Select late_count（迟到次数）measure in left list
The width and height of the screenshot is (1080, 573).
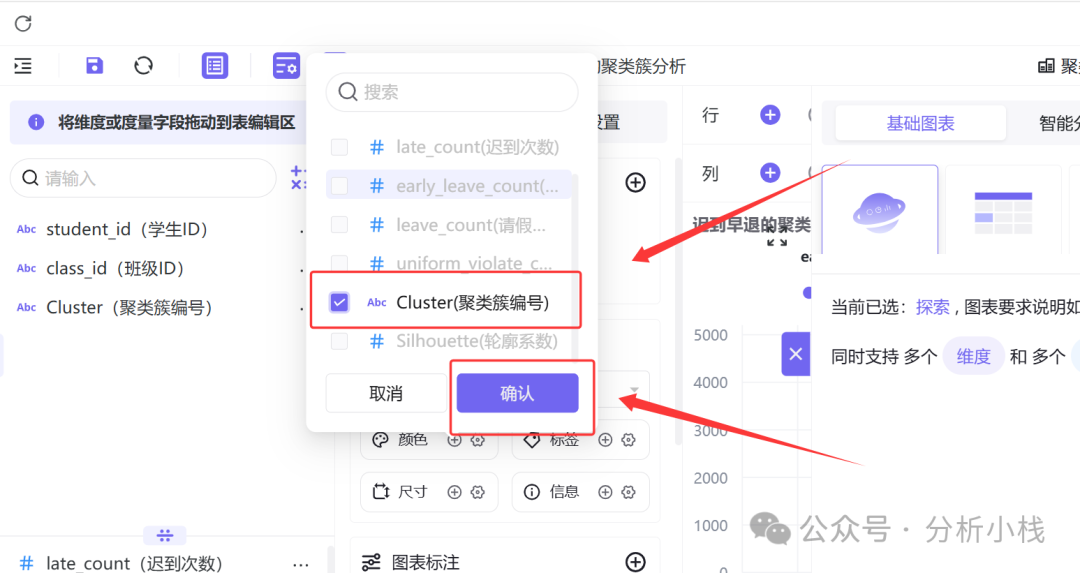tap(134, 563)
